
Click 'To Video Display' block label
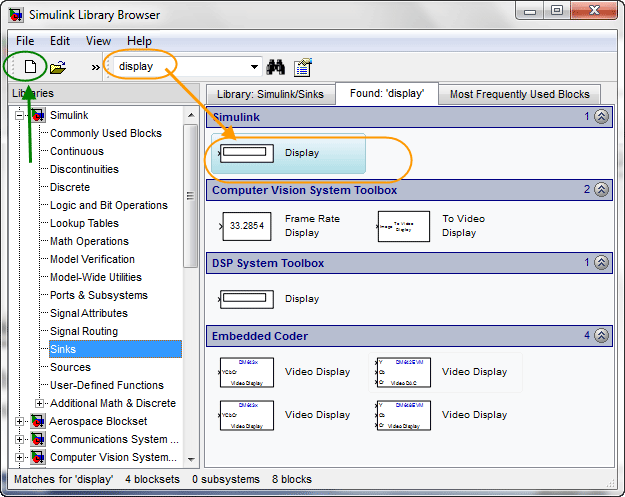463,226
